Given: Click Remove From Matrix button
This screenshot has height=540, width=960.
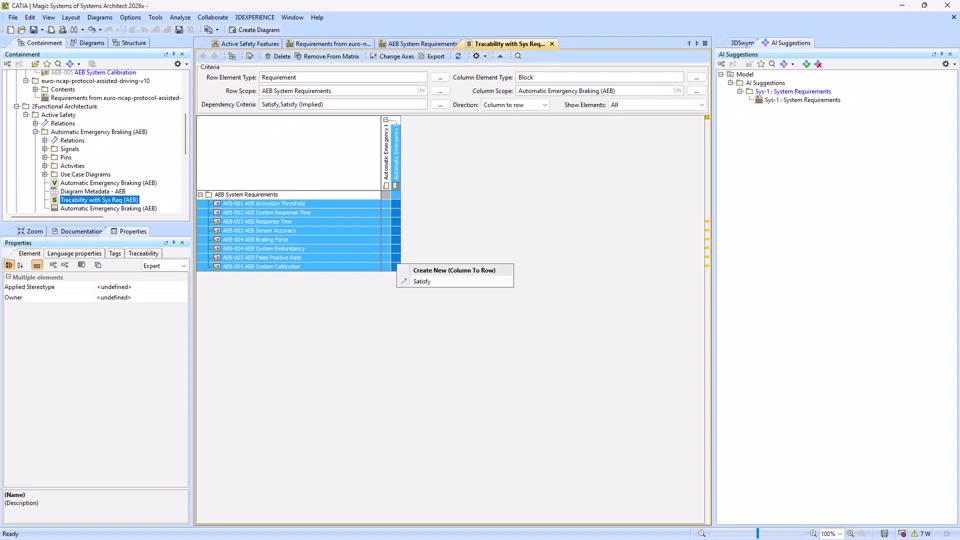Looking at the screenshot, I should pos(326,56).
